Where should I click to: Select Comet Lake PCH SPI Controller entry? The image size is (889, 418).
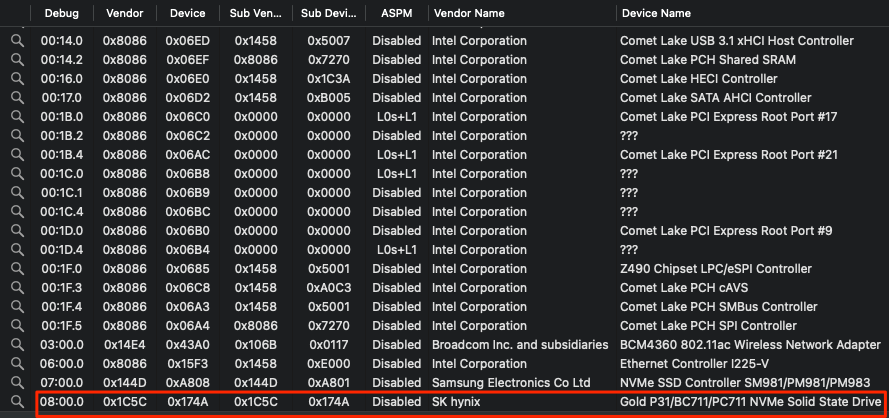click(708, 326)
